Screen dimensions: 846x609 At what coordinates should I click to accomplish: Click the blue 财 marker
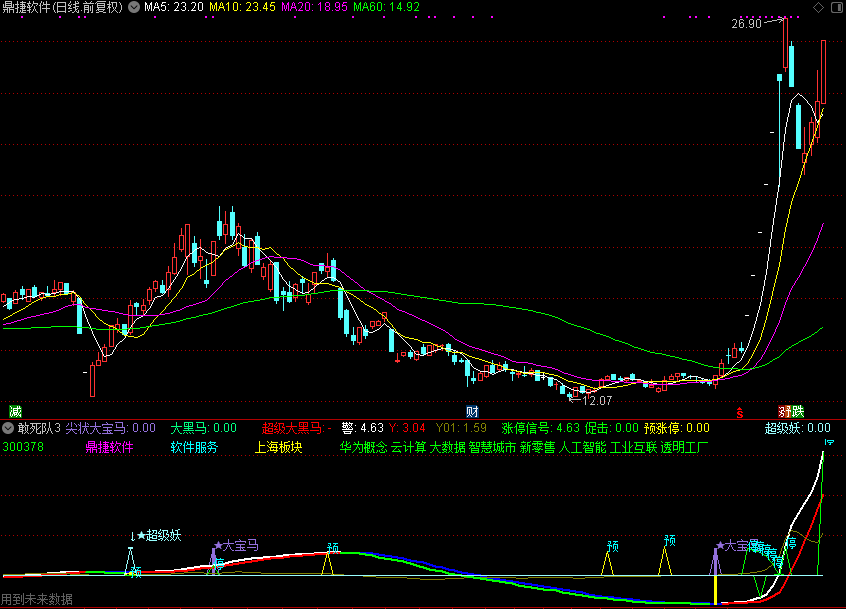[472, 412]
